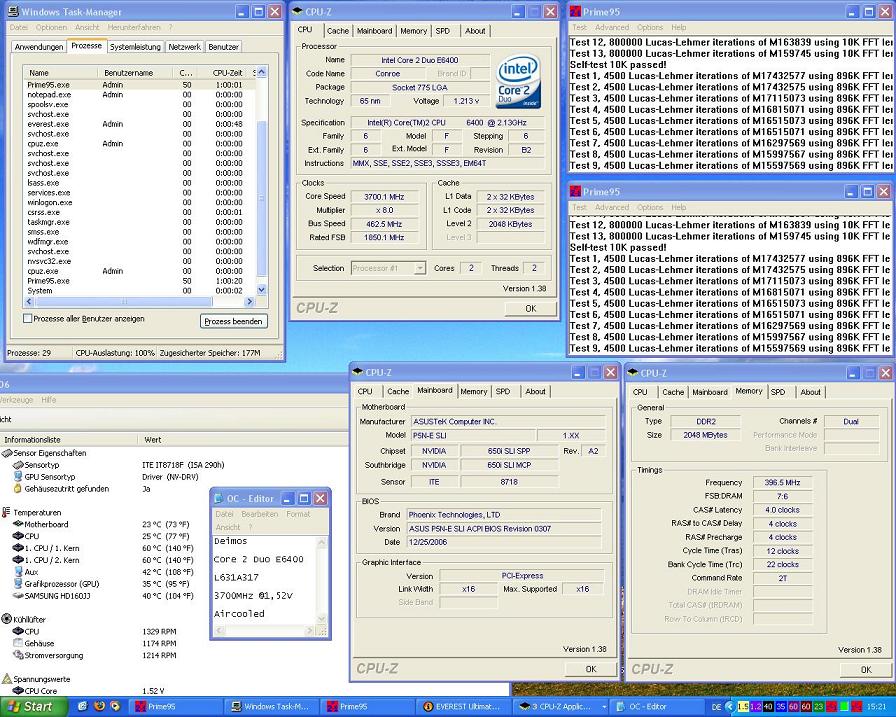Select Windows Task-Manager taskbar button
896x717 pixels.
[270, 707]
